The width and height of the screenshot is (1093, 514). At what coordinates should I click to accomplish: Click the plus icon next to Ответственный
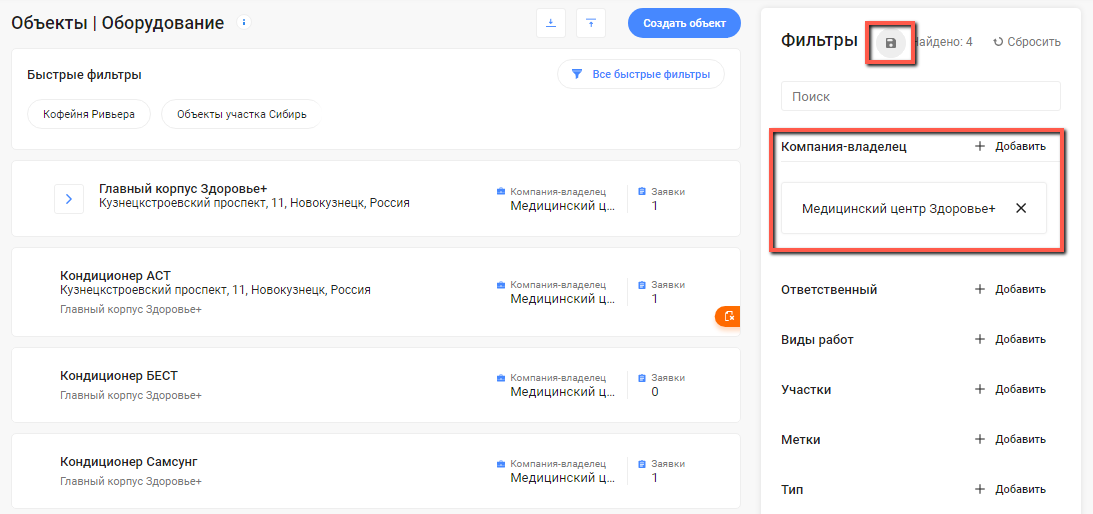(979, 289)
